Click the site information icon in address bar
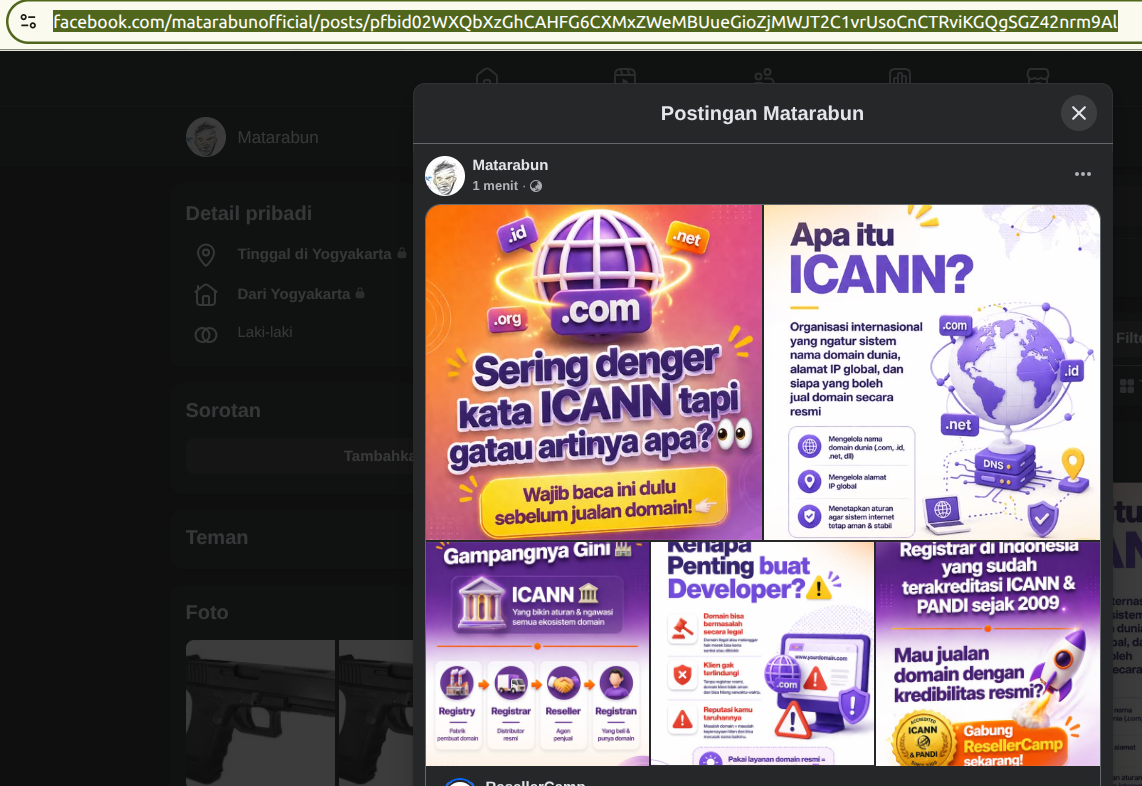 point(28,21)
